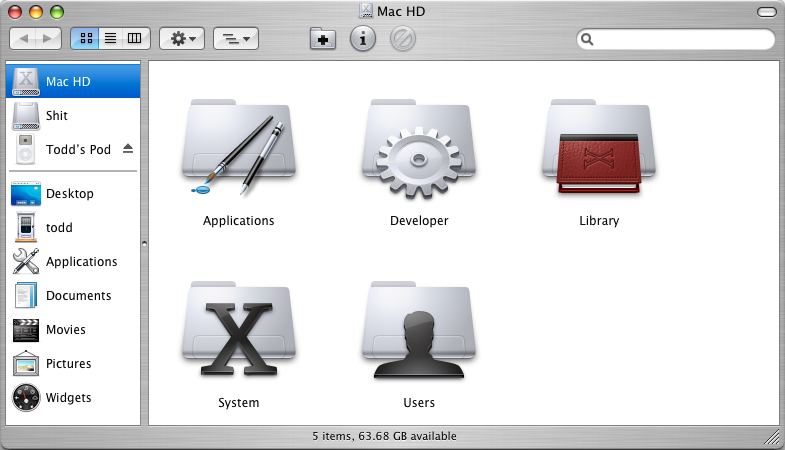Click the New Folder toolbar icon
785x450 pixels.
tap(323, 39)
